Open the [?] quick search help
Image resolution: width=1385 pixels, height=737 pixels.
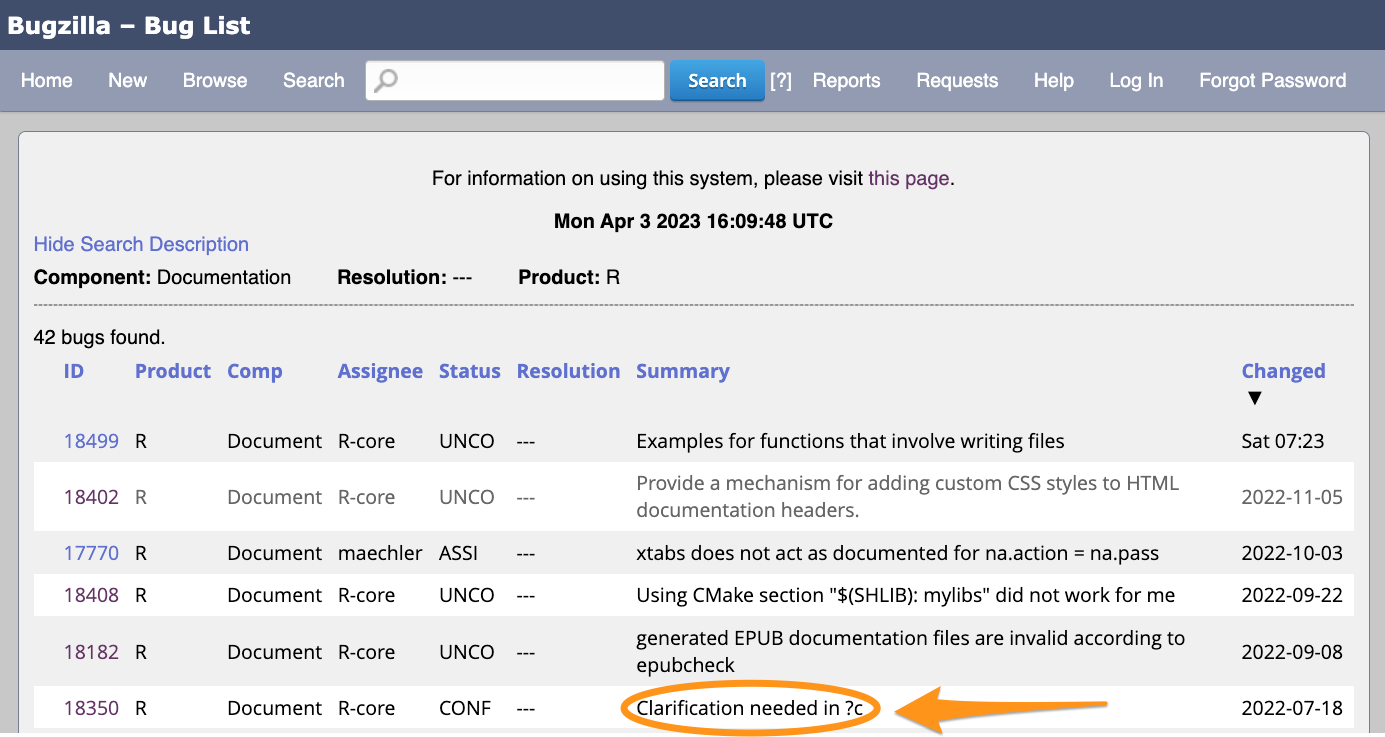pos(781,81)
